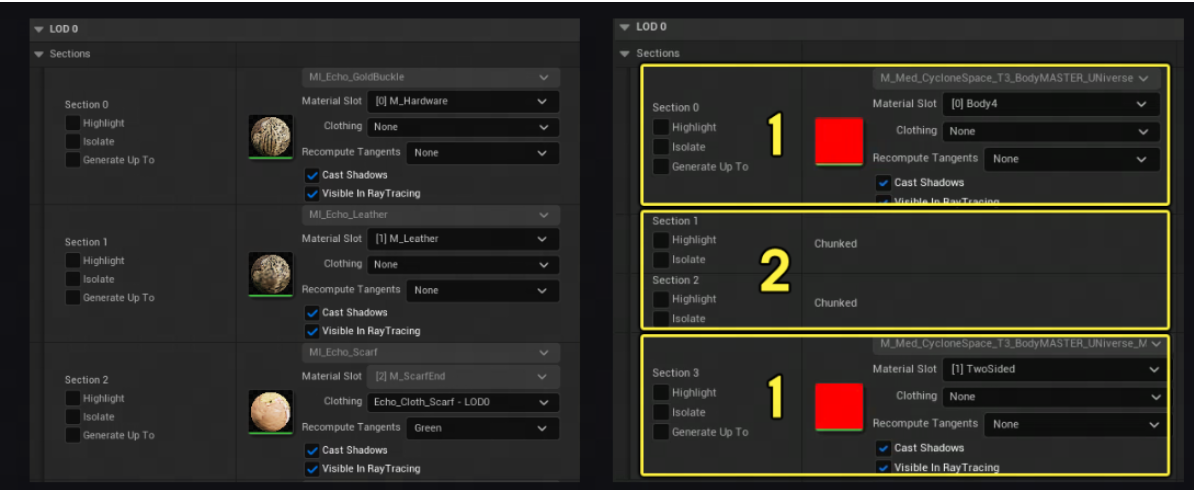Open Clothing dropdown showing Echo_Cloth_Scarf - LOD0

(463, 402)
